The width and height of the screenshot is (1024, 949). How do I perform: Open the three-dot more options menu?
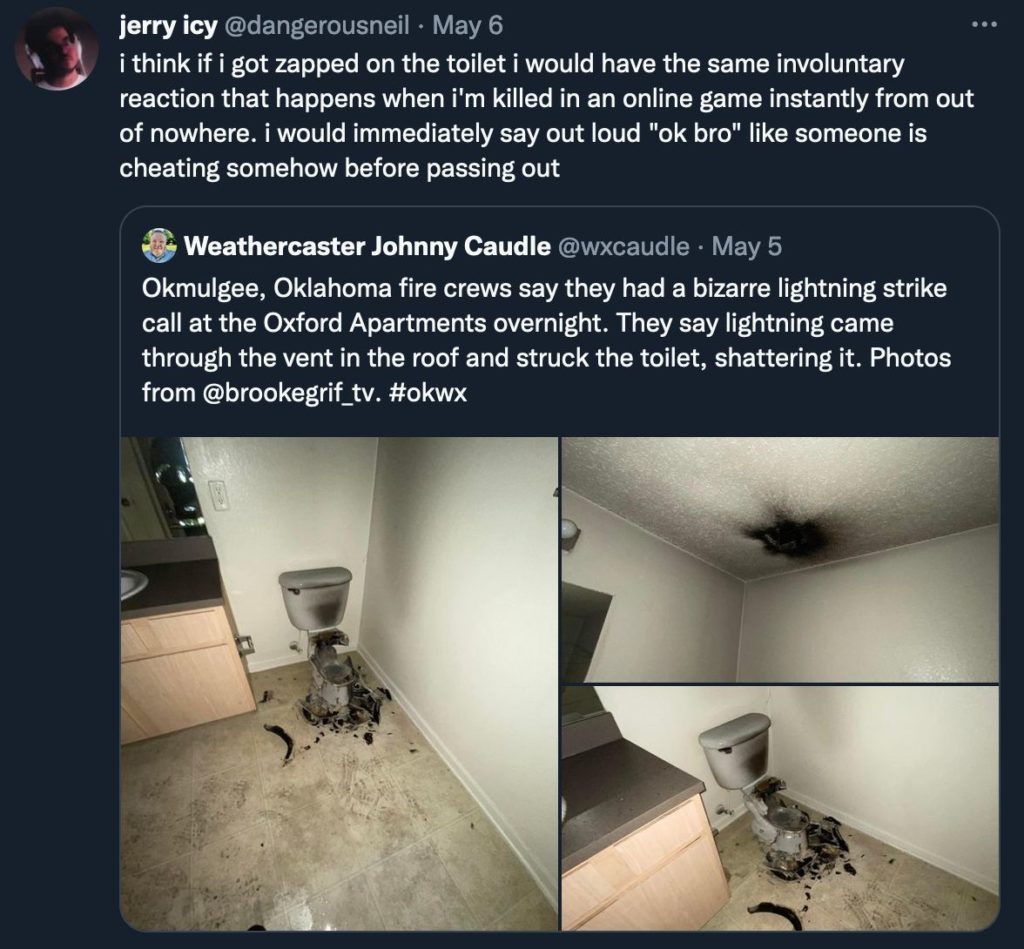pos(984,25)
